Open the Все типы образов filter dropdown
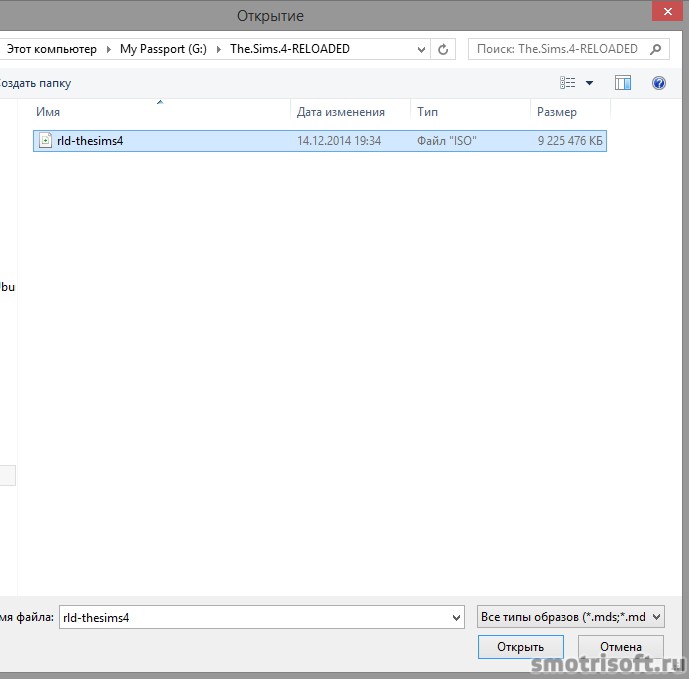This screenshot has width=689, height=679. (570, 617)
